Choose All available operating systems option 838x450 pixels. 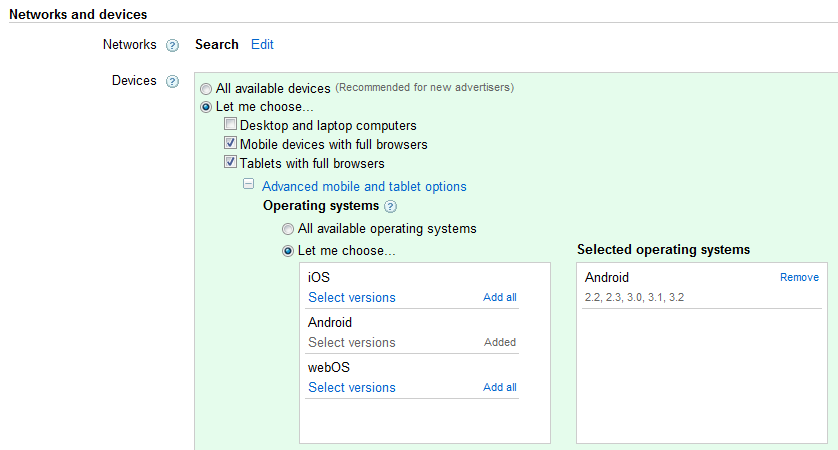[x=288, y=229]
